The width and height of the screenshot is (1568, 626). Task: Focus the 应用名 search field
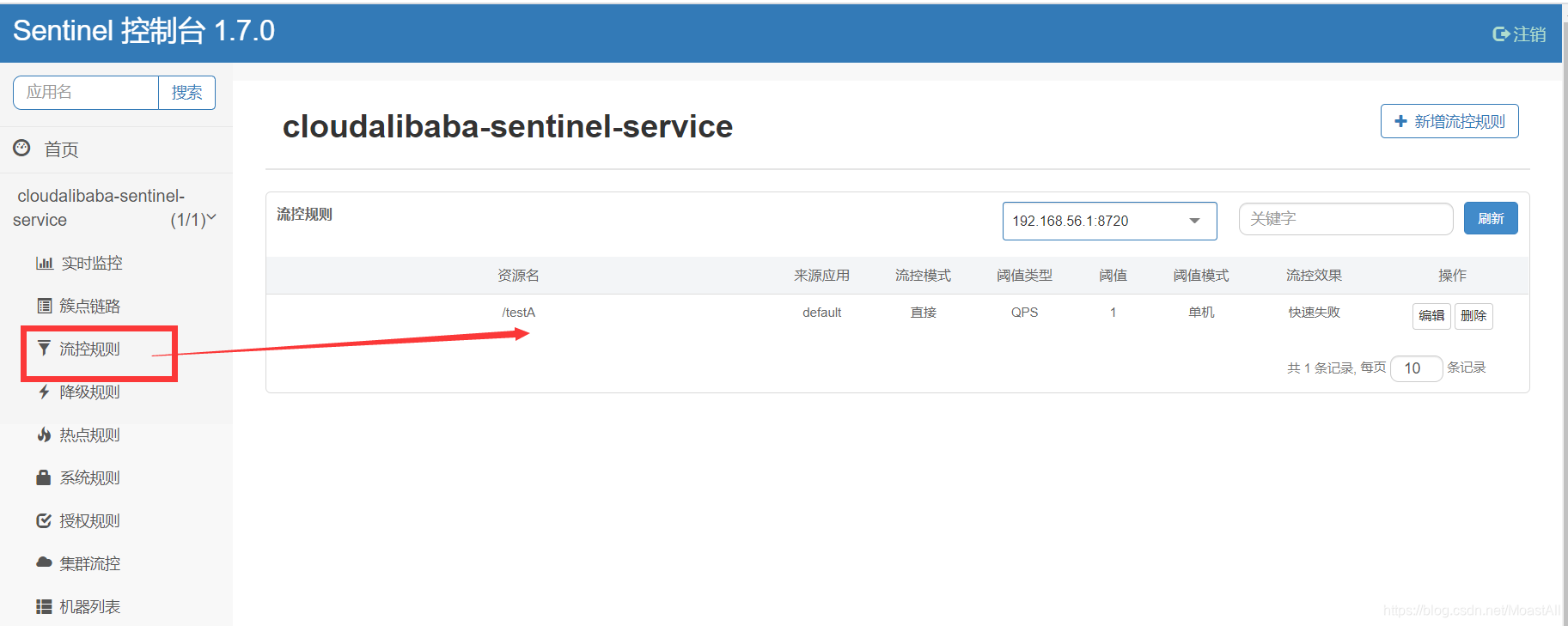click(x=86, y=92)
